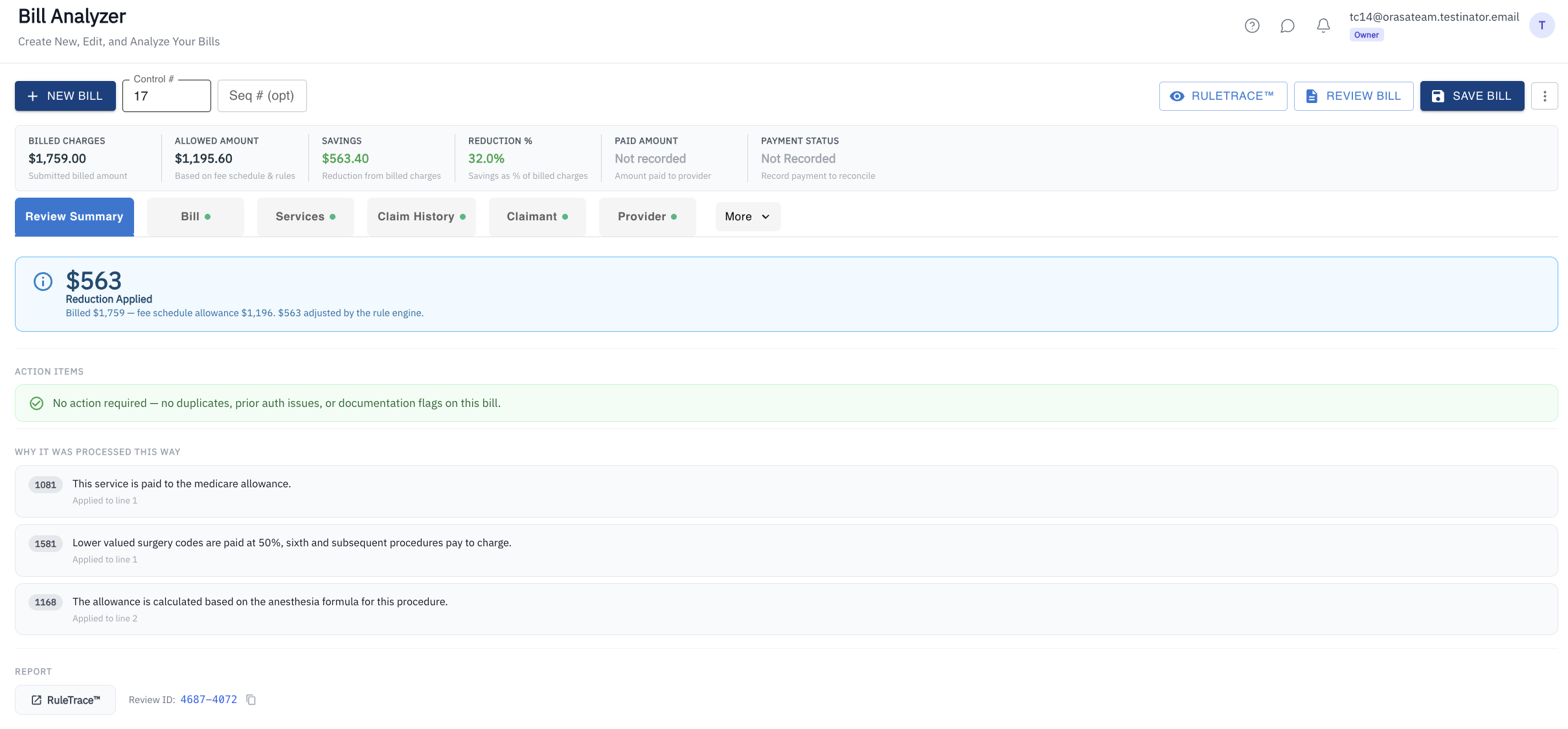Viewport: 1568px width, 729px height.
Task: Click rule code 1081 badge
Action: (45, 485)
